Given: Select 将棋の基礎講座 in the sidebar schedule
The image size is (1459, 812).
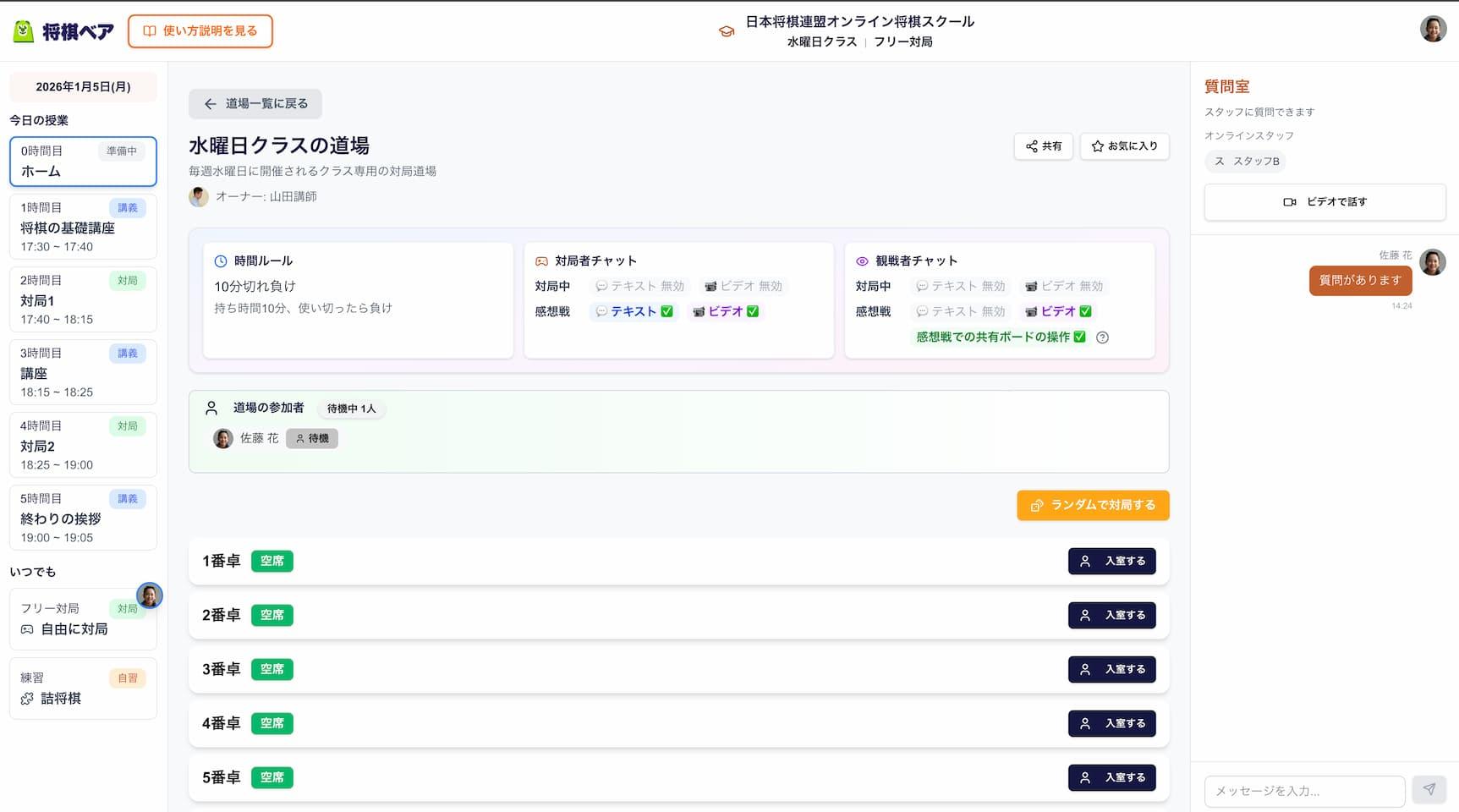Looking at the screenshot, I should click(x=82, y=227).
